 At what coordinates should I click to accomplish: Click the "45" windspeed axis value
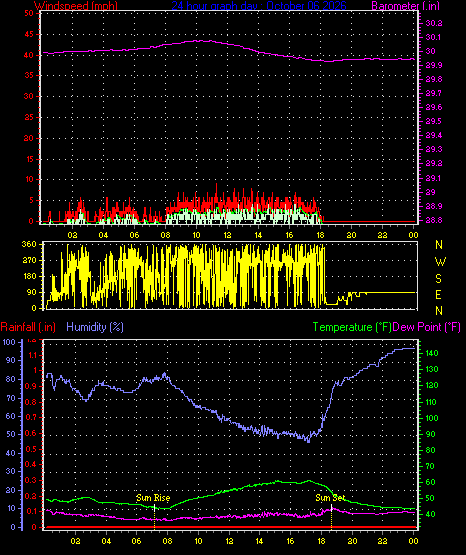29,34
